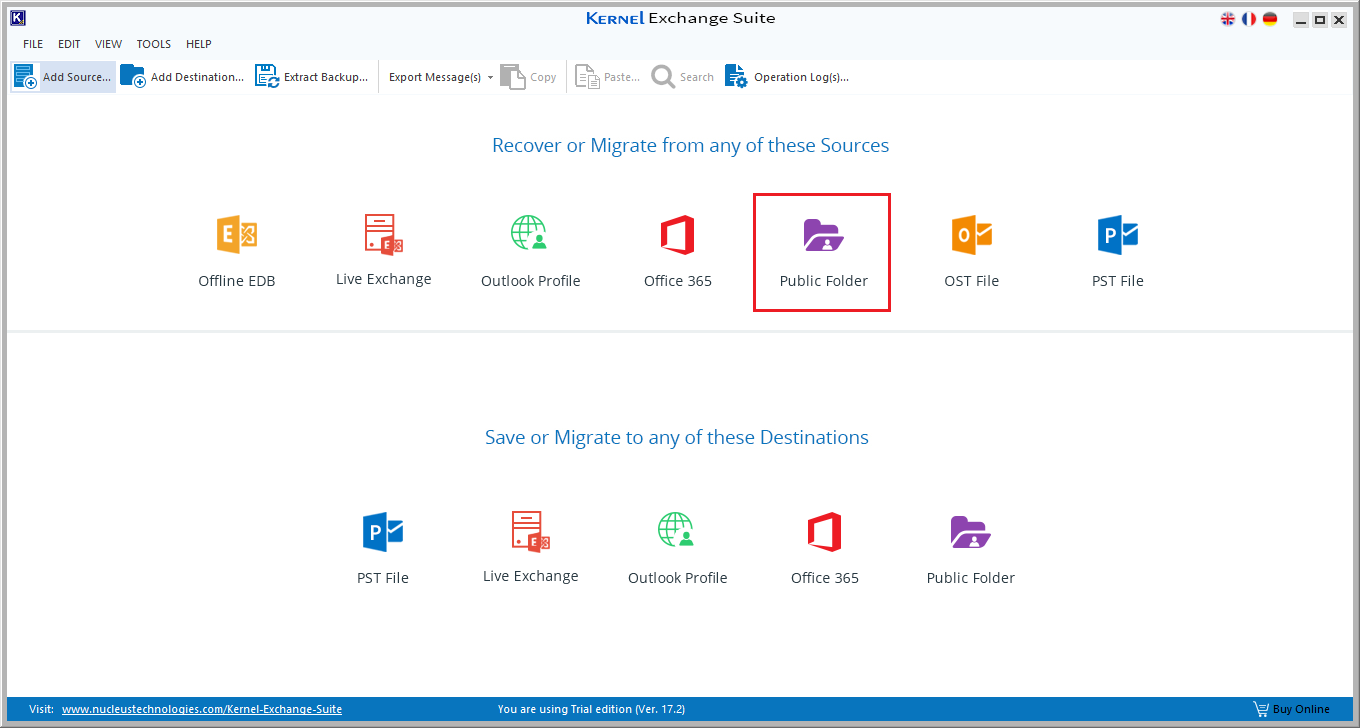Maximize the application window
Screen dimensions: 1360x728
point(1320,19)
